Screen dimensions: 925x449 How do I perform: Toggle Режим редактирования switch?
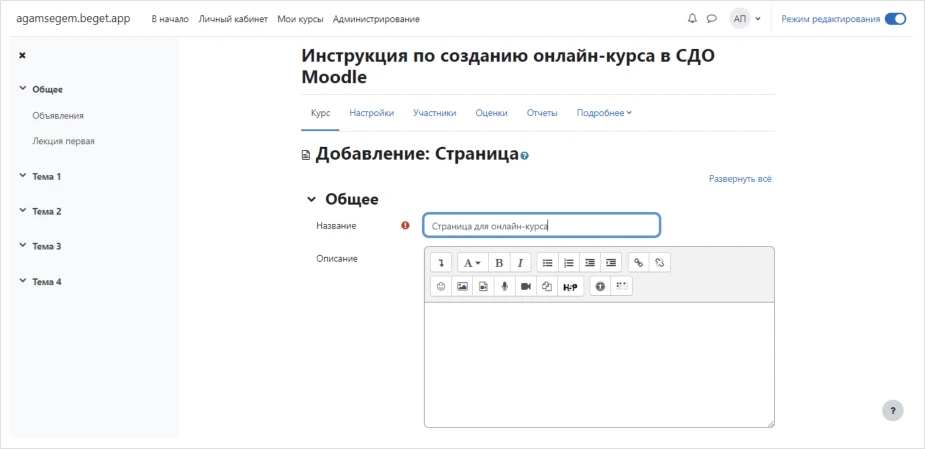pyautogui.click(x=895, y=19)
